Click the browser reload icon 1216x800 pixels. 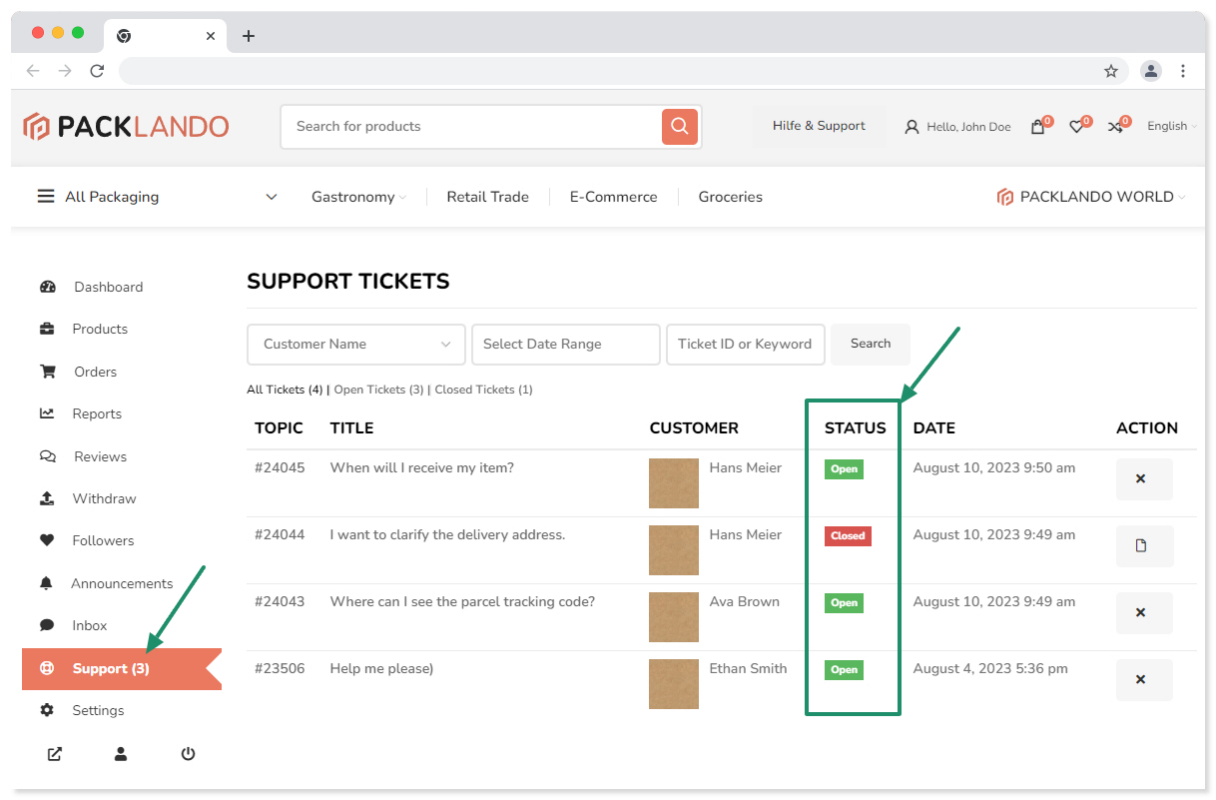click(x=97, y=71)
